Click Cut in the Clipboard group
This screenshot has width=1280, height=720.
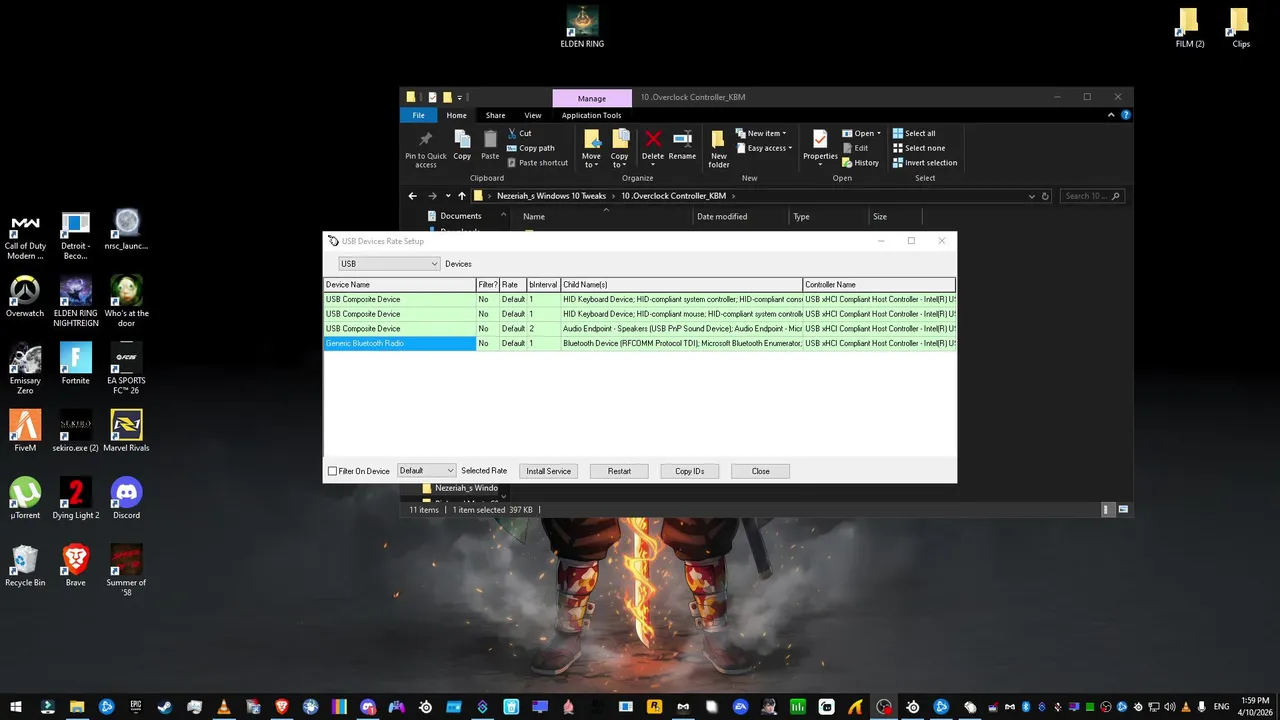(519, 133)
